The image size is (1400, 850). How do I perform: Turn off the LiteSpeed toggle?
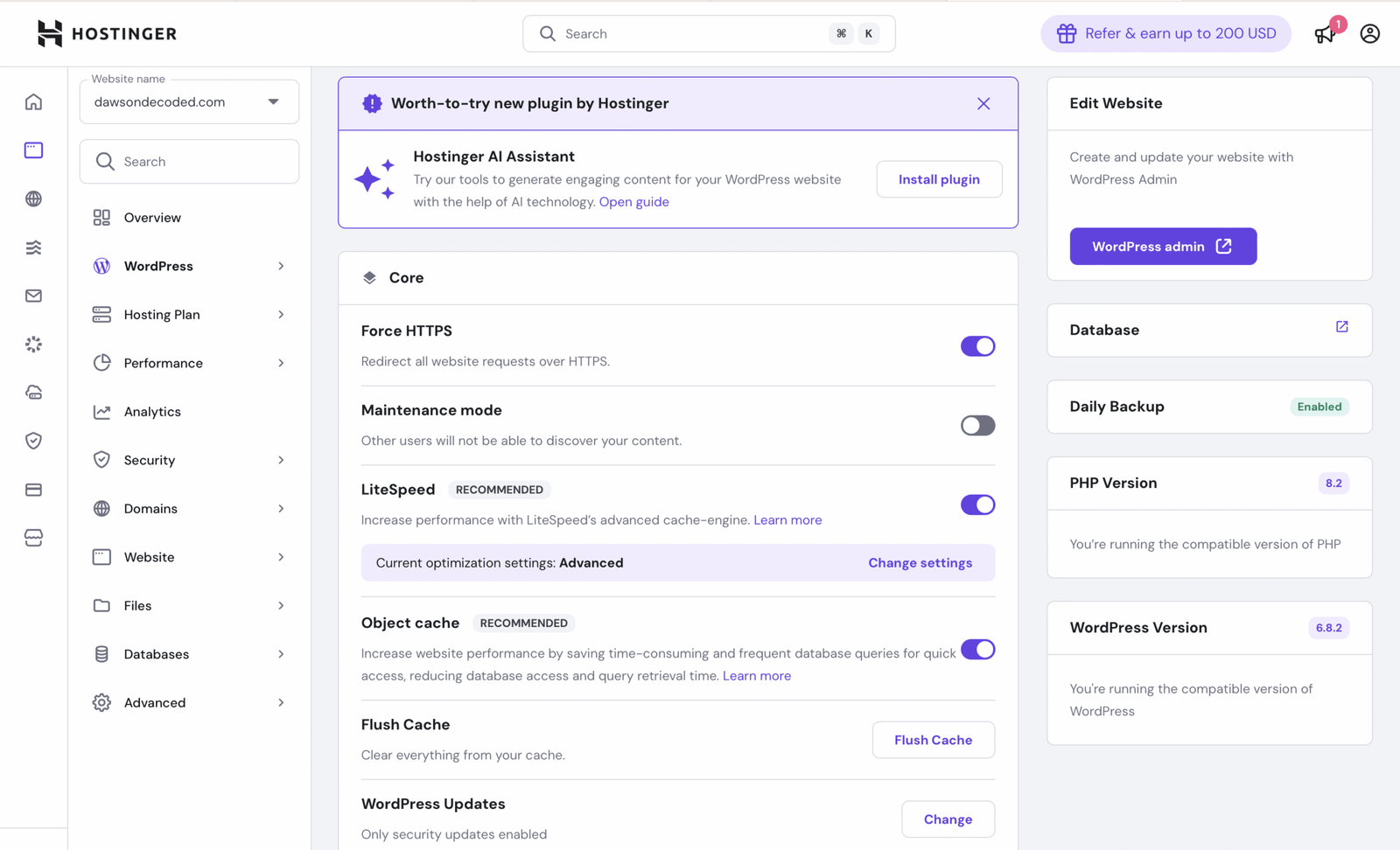click(977, 505)
